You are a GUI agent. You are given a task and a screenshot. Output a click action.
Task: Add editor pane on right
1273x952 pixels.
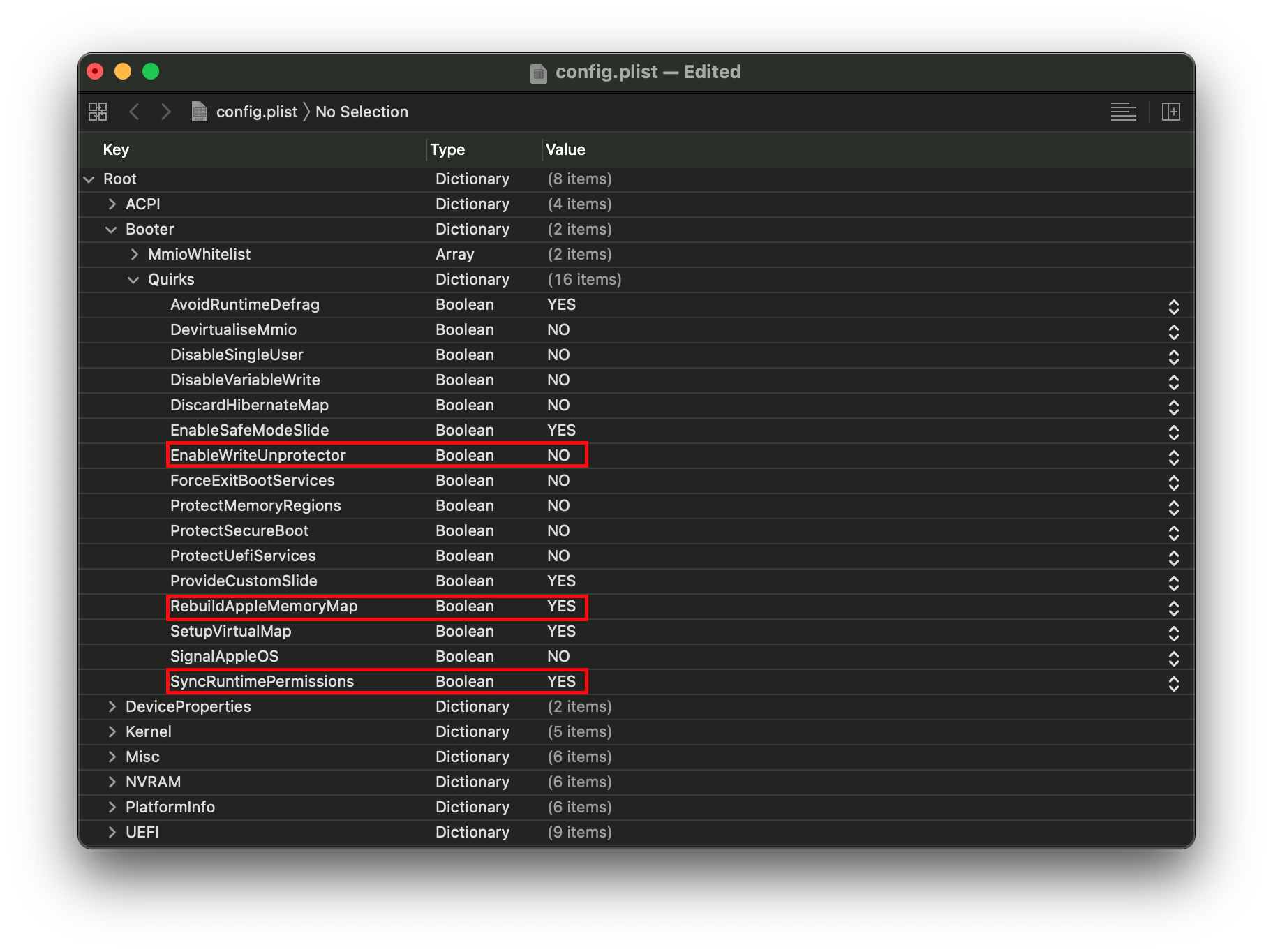click(1170, 112)
